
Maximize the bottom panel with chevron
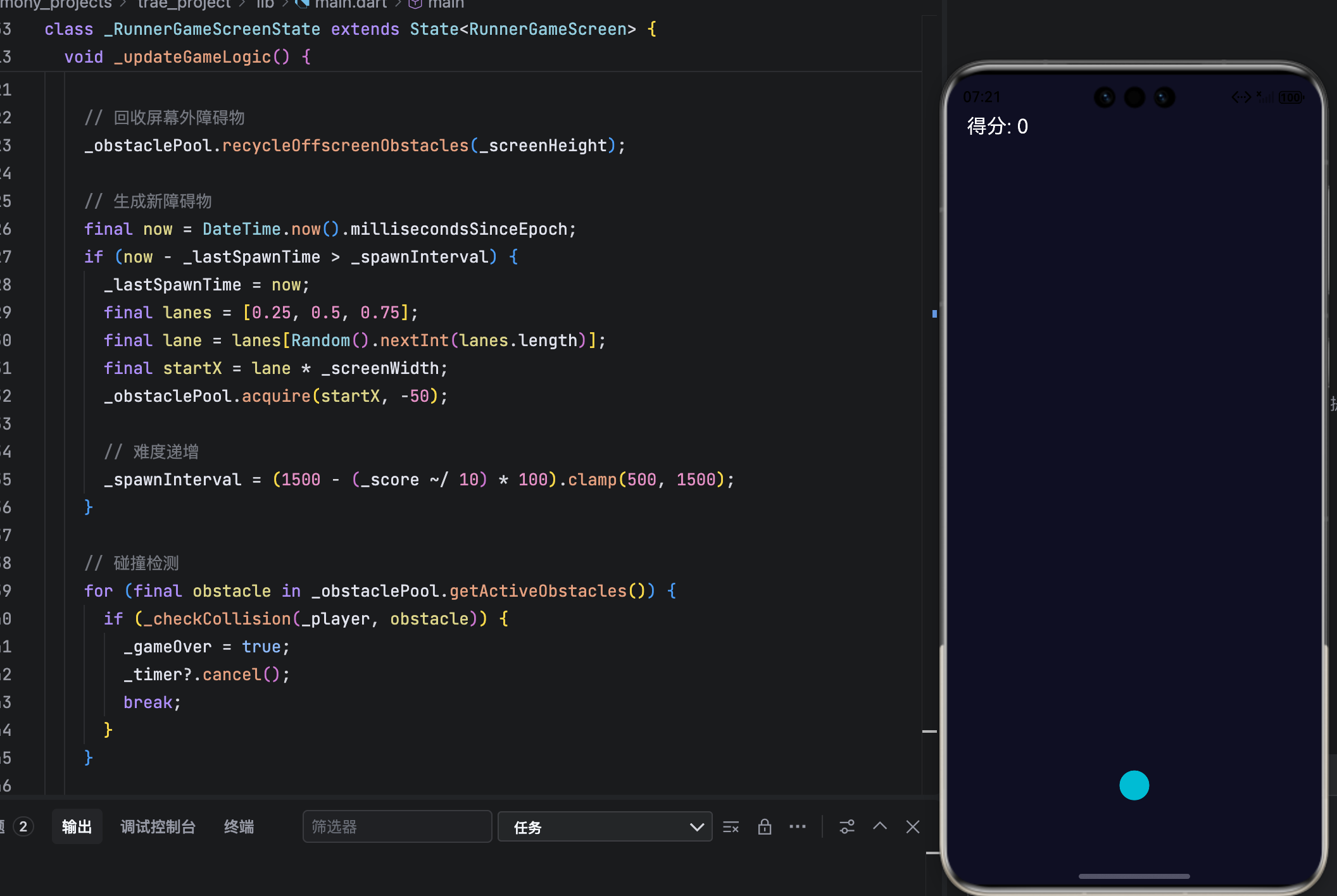pos(880,826)
